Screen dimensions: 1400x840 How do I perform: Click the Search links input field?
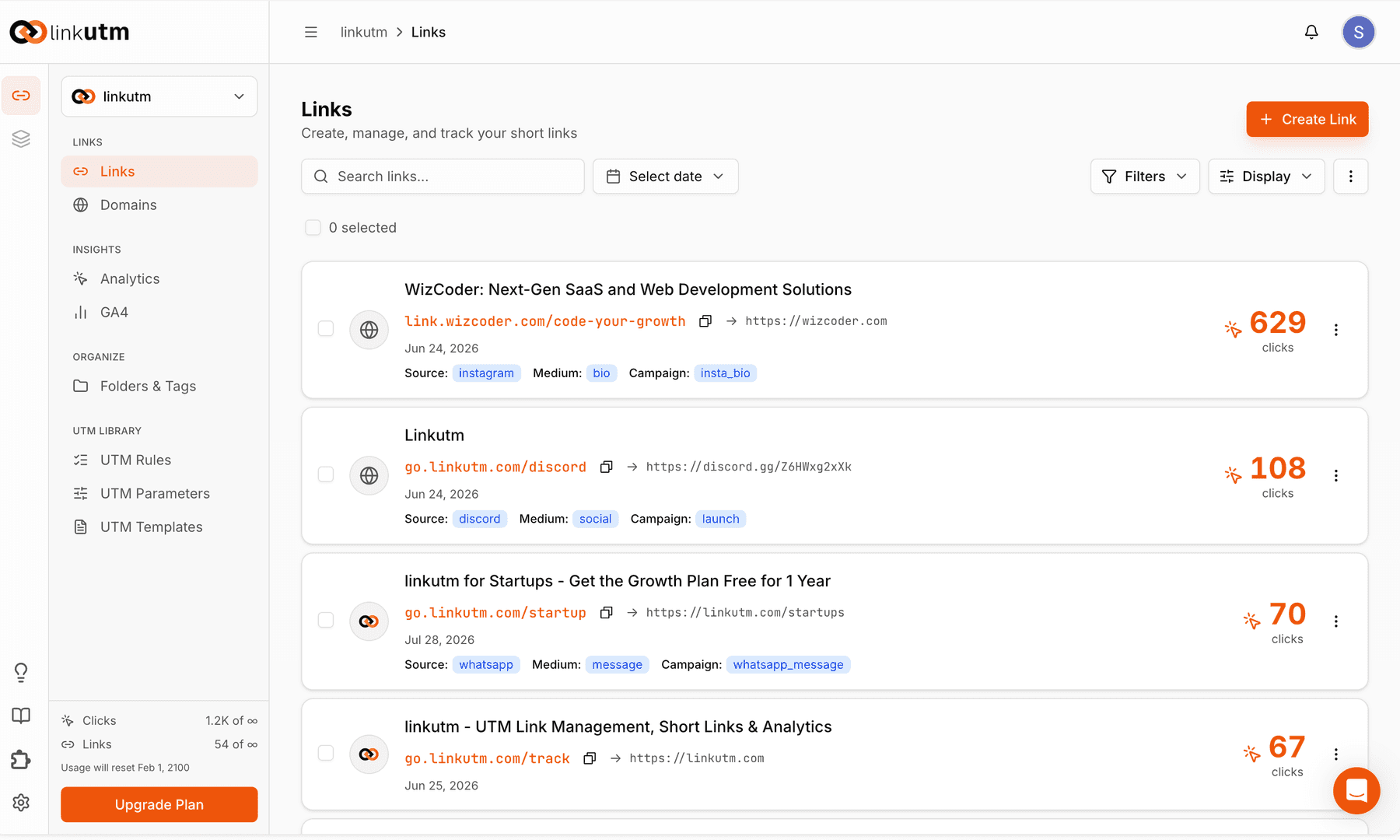click(443, 177)
